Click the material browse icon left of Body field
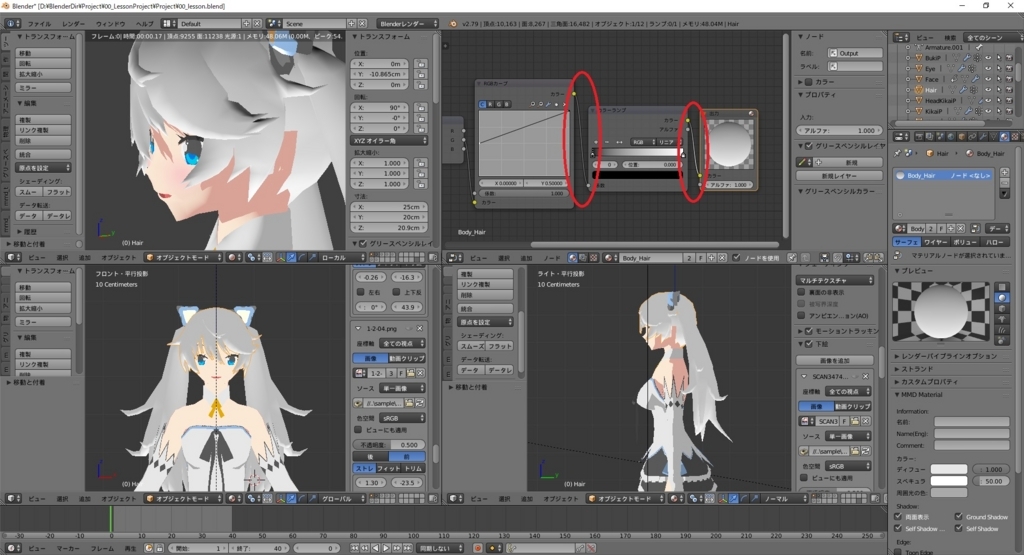Image resolution: width=1024 pixels, height=555 pixels. [x=900, y=229]
